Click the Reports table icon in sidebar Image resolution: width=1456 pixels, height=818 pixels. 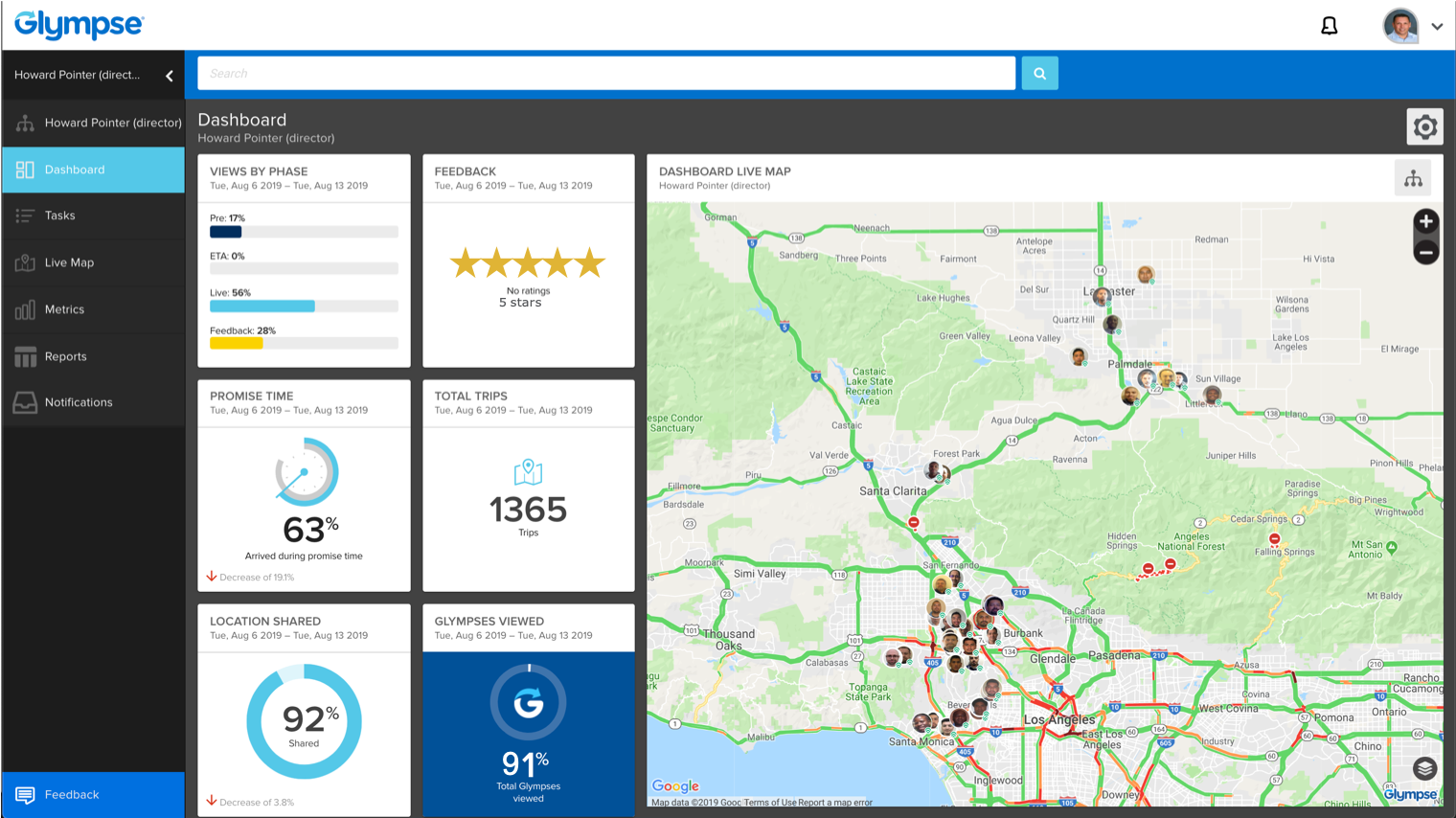(x=25, y=356)
